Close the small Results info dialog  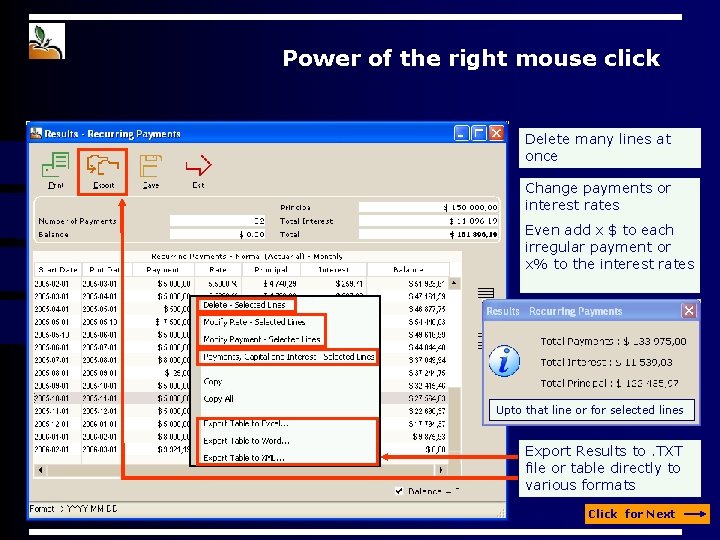[689, 311]
